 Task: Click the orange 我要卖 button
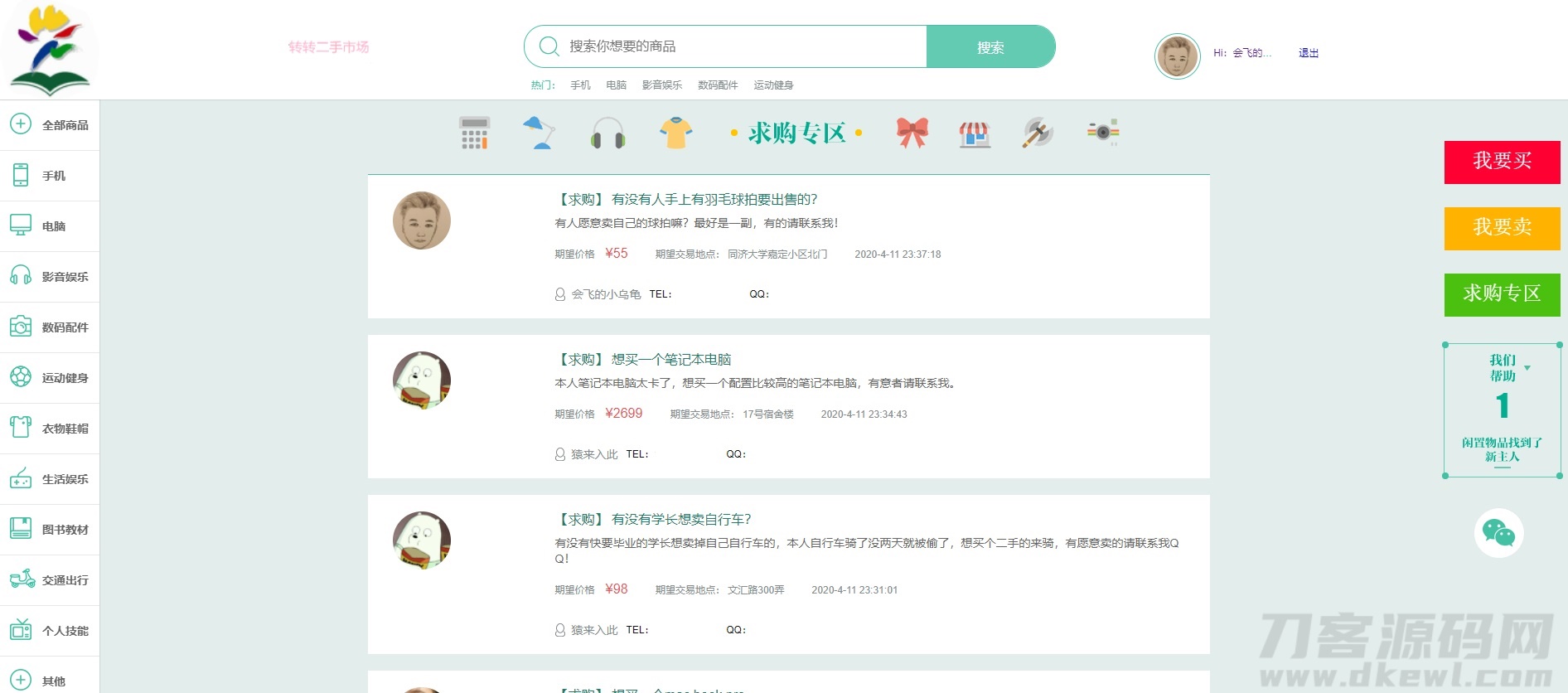[x=1502, y=229]
